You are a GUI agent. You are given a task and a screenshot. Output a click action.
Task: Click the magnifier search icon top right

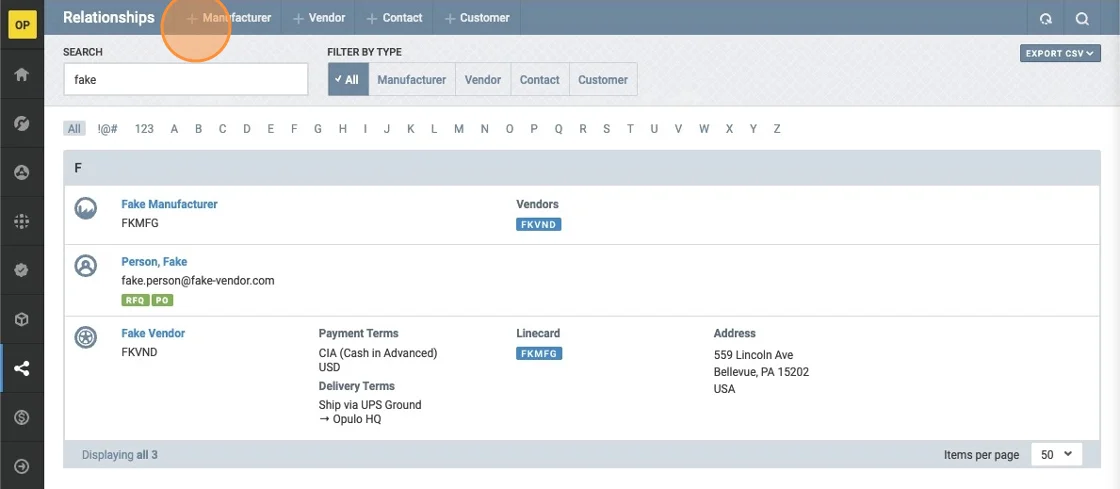point(1082,18)
